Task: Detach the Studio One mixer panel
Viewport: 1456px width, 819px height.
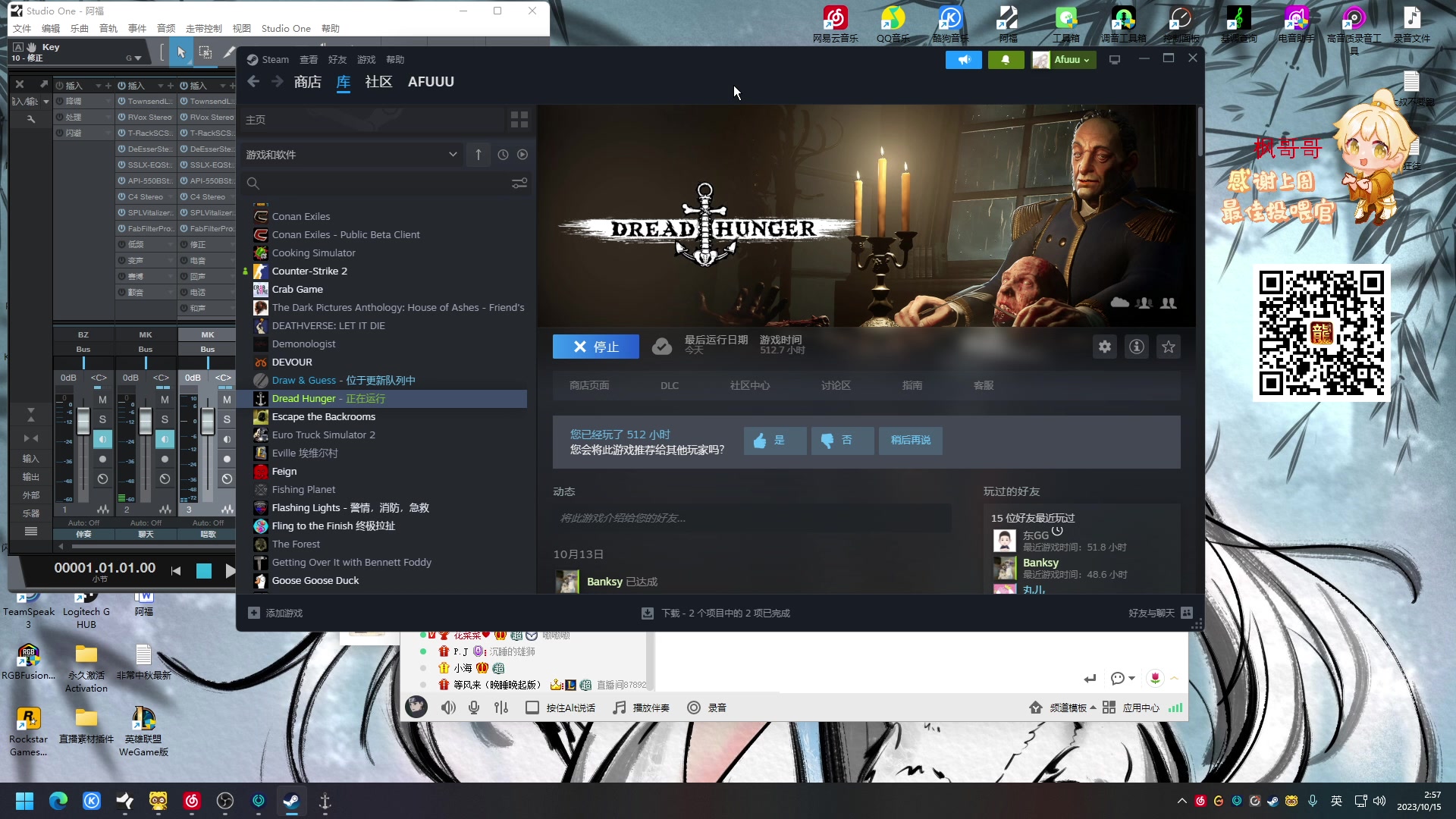Action: point(44,84)
